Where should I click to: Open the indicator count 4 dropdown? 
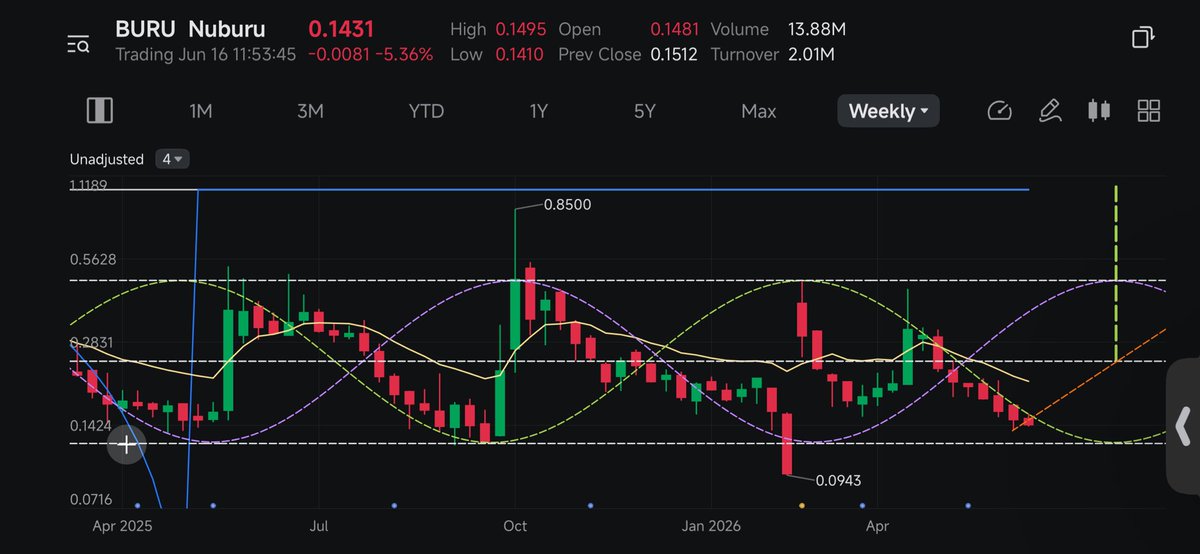173,159
